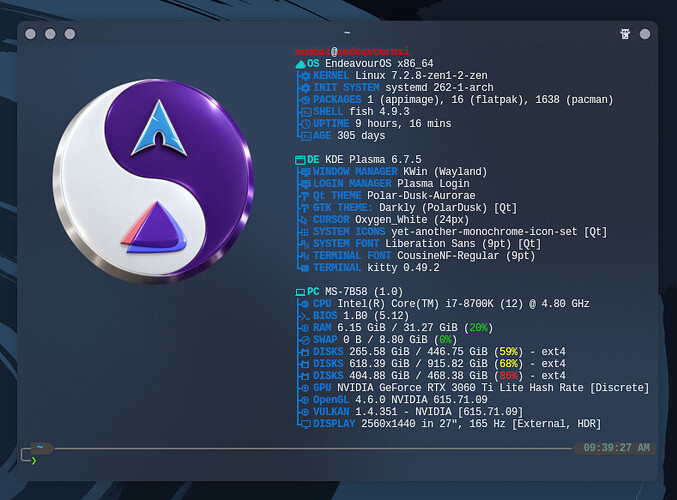This screenshot has width=677, height=500.
Task: Click the text 'systemd 262-1-arch'
Action: tap(439, 88)
